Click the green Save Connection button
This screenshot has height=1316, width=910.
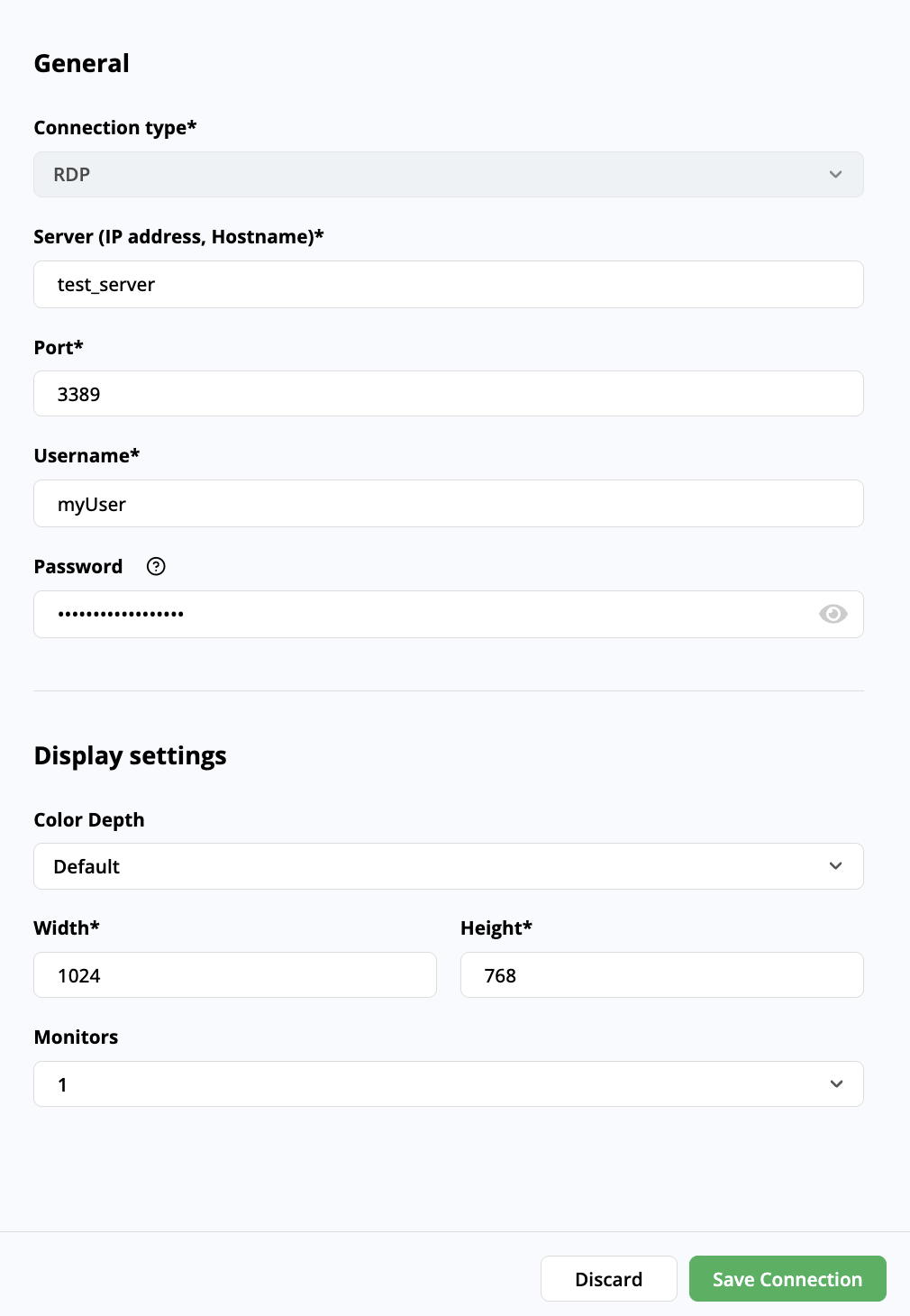point(787,1279)
